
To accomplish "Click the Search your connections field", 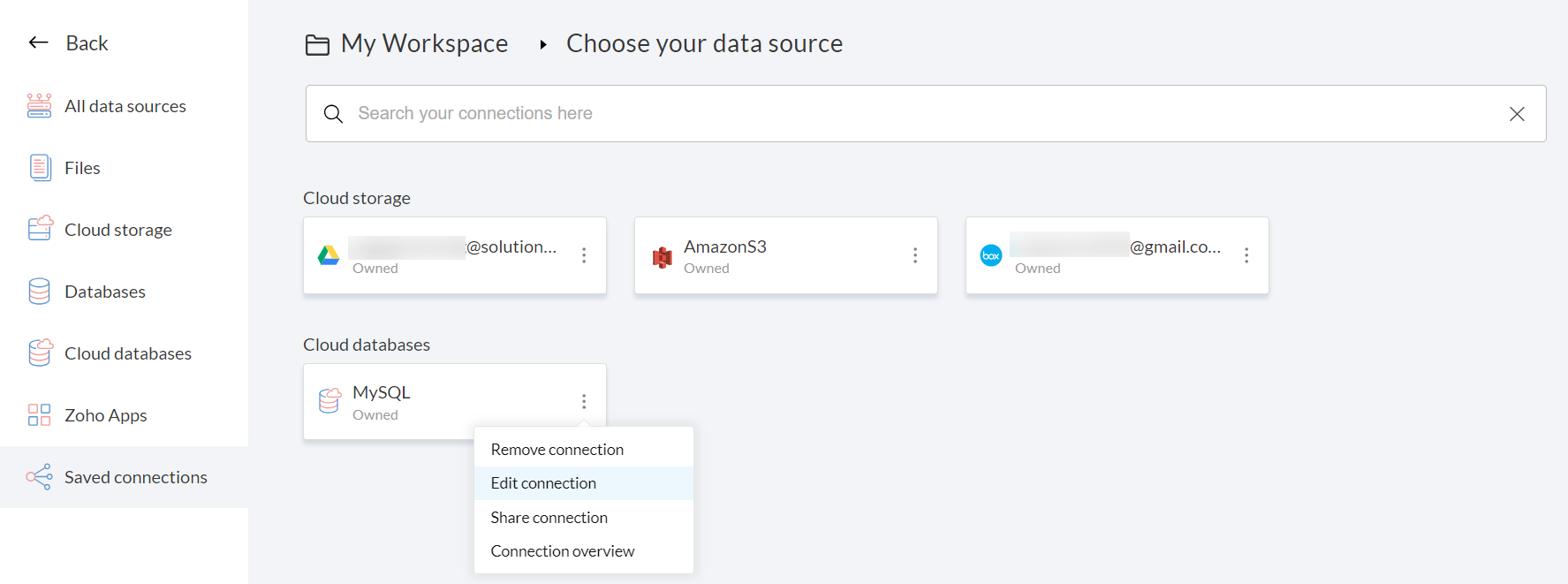I will point(919,113).
